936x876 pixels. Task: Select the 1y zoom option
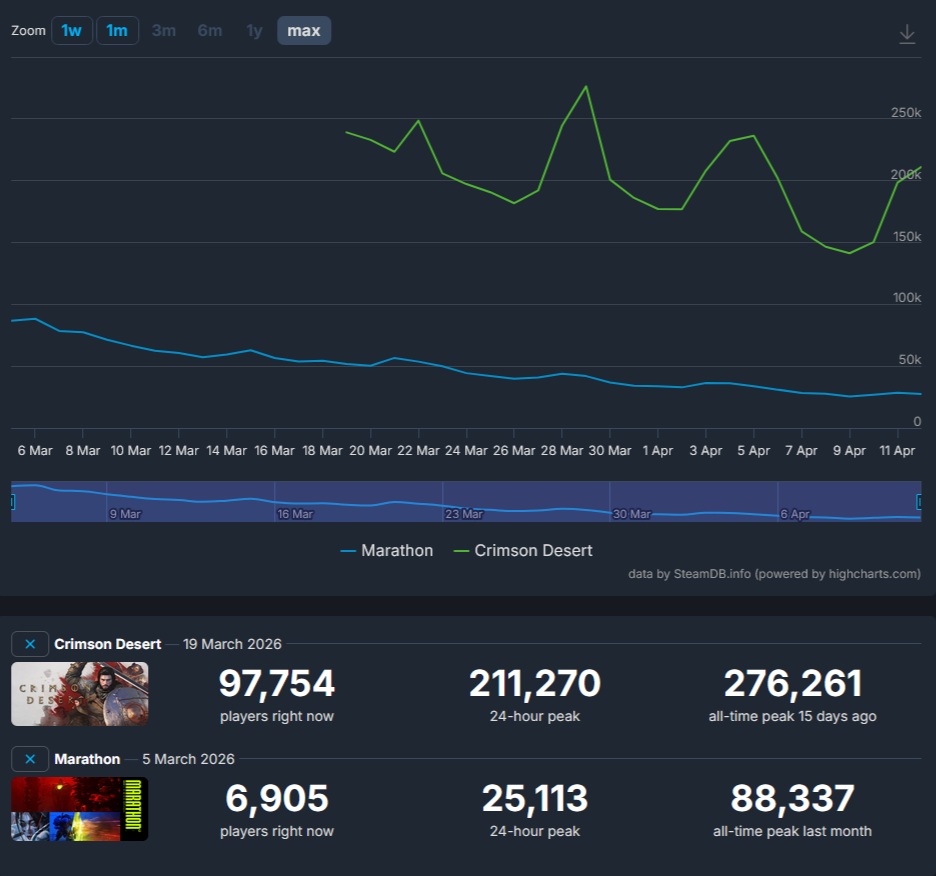click(x=254, y=30)
